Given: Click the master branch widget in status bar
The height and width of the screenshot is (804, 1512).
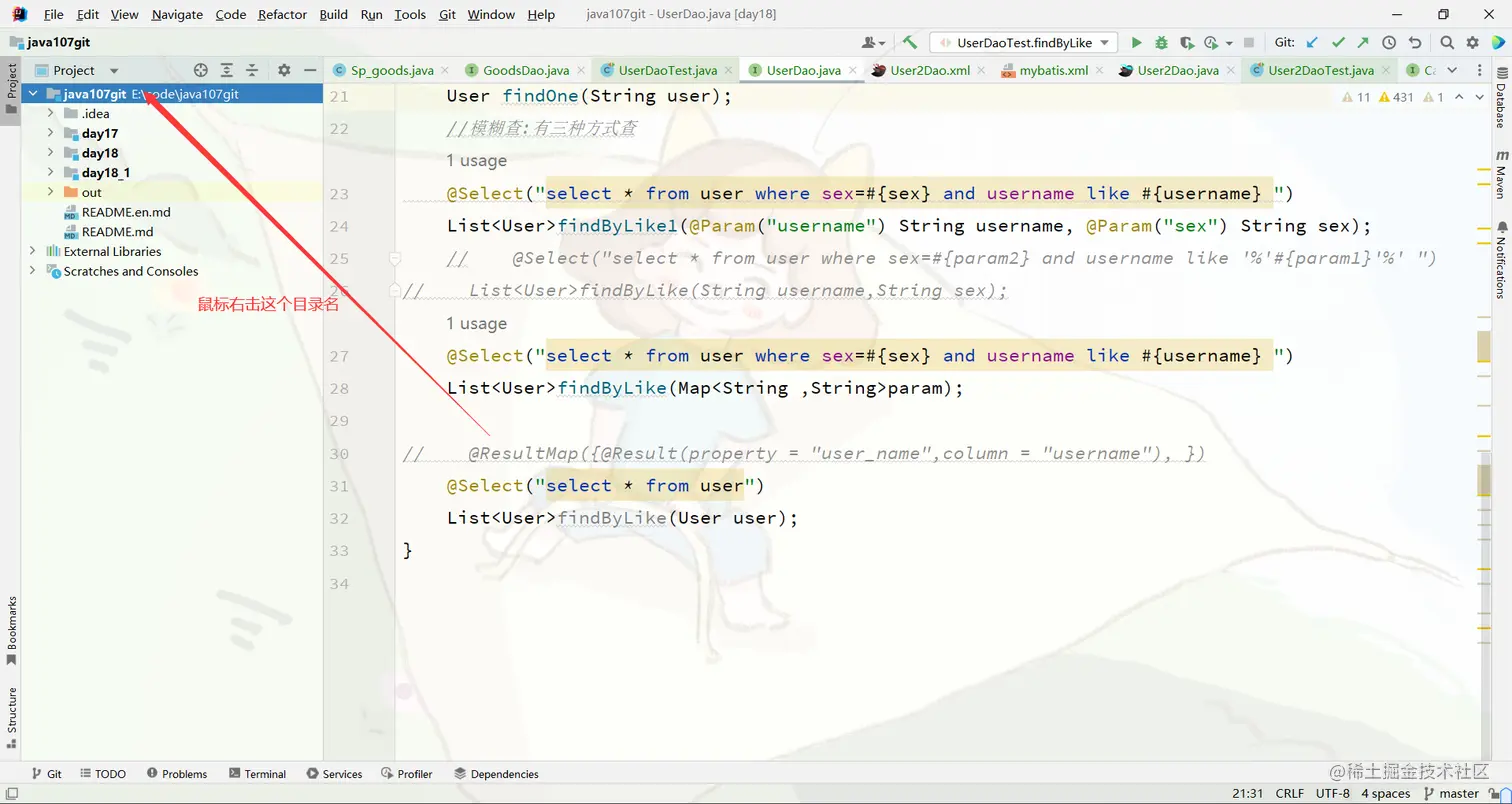Looking at the screenshot, I should click(x=1452, y=793).
